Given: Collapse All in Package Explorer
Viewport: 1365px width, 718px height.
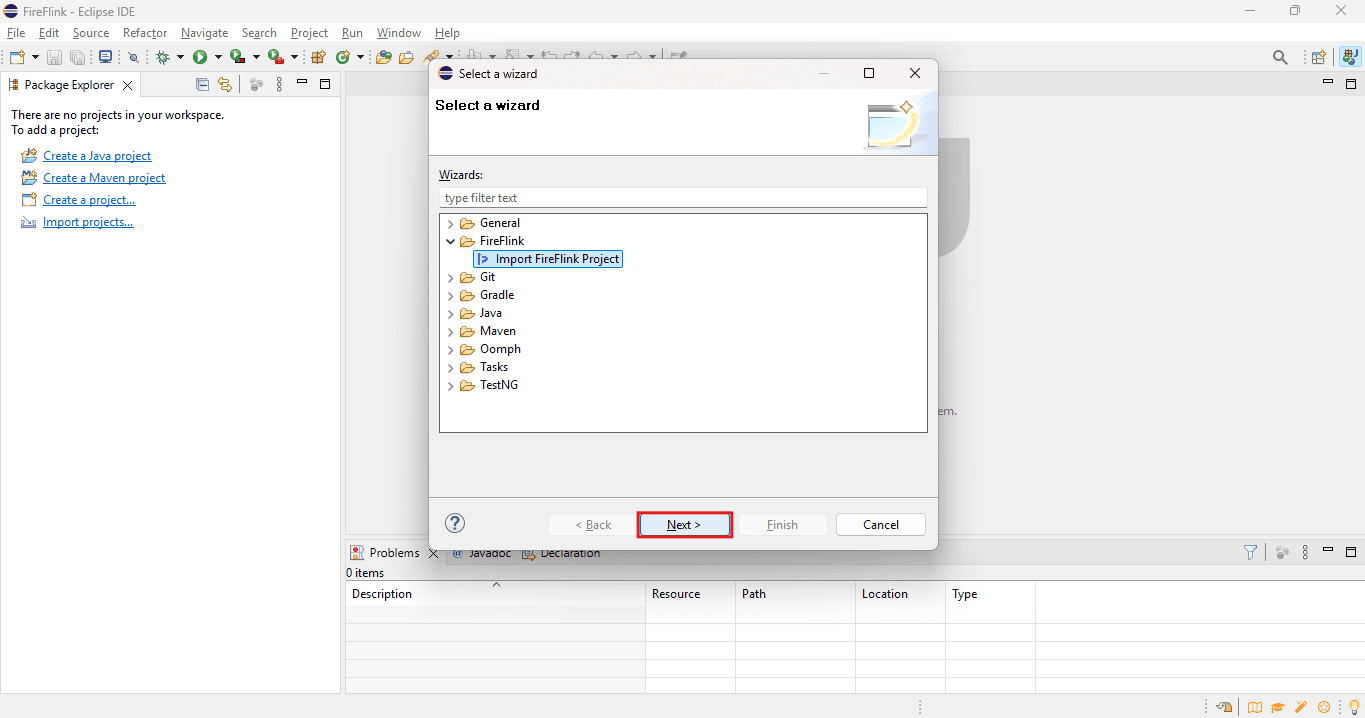Looking at the screenshot, I should (x=202, y=85).
